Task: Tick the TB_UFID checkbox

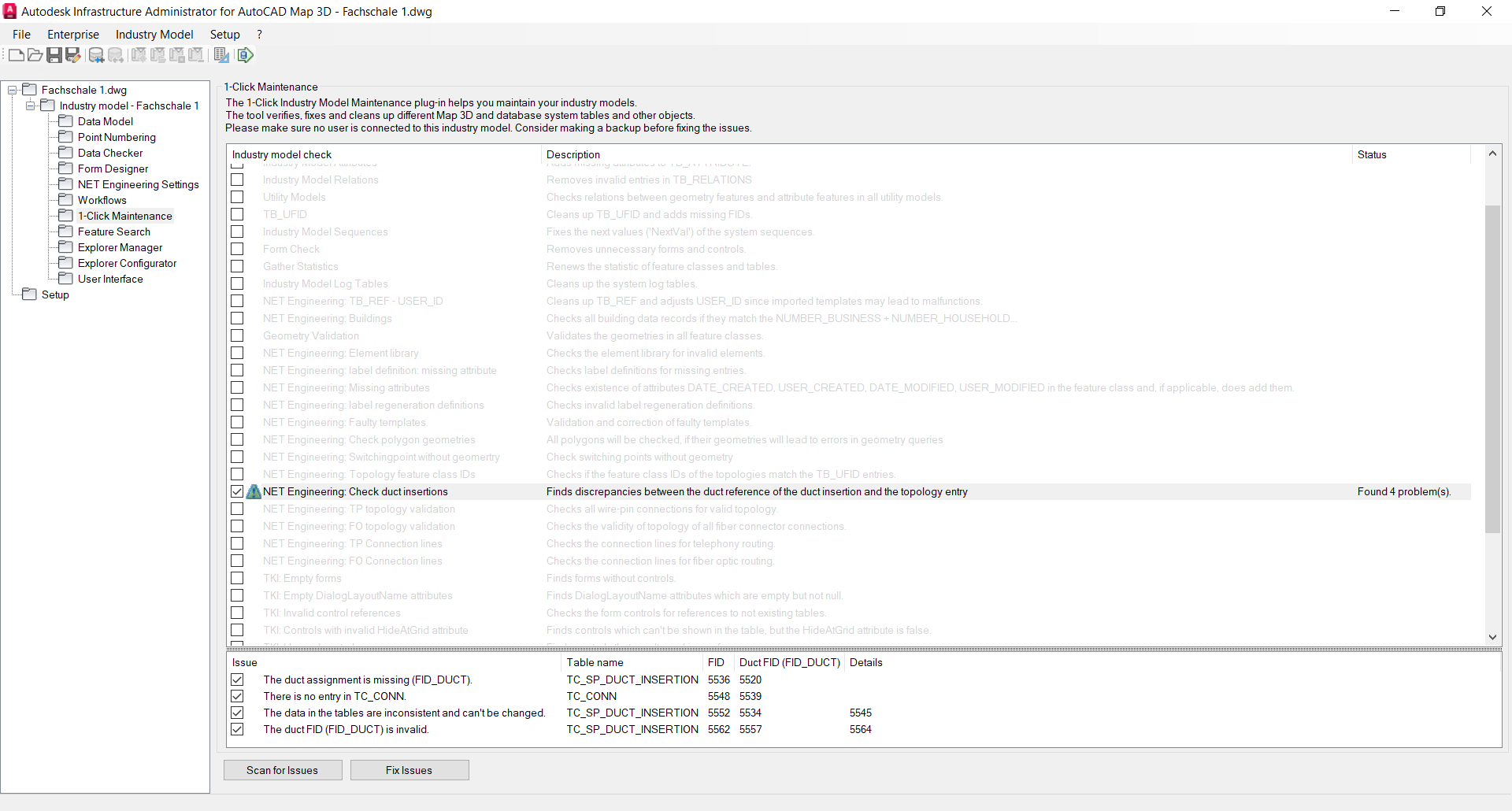Action: coord(237,214)
